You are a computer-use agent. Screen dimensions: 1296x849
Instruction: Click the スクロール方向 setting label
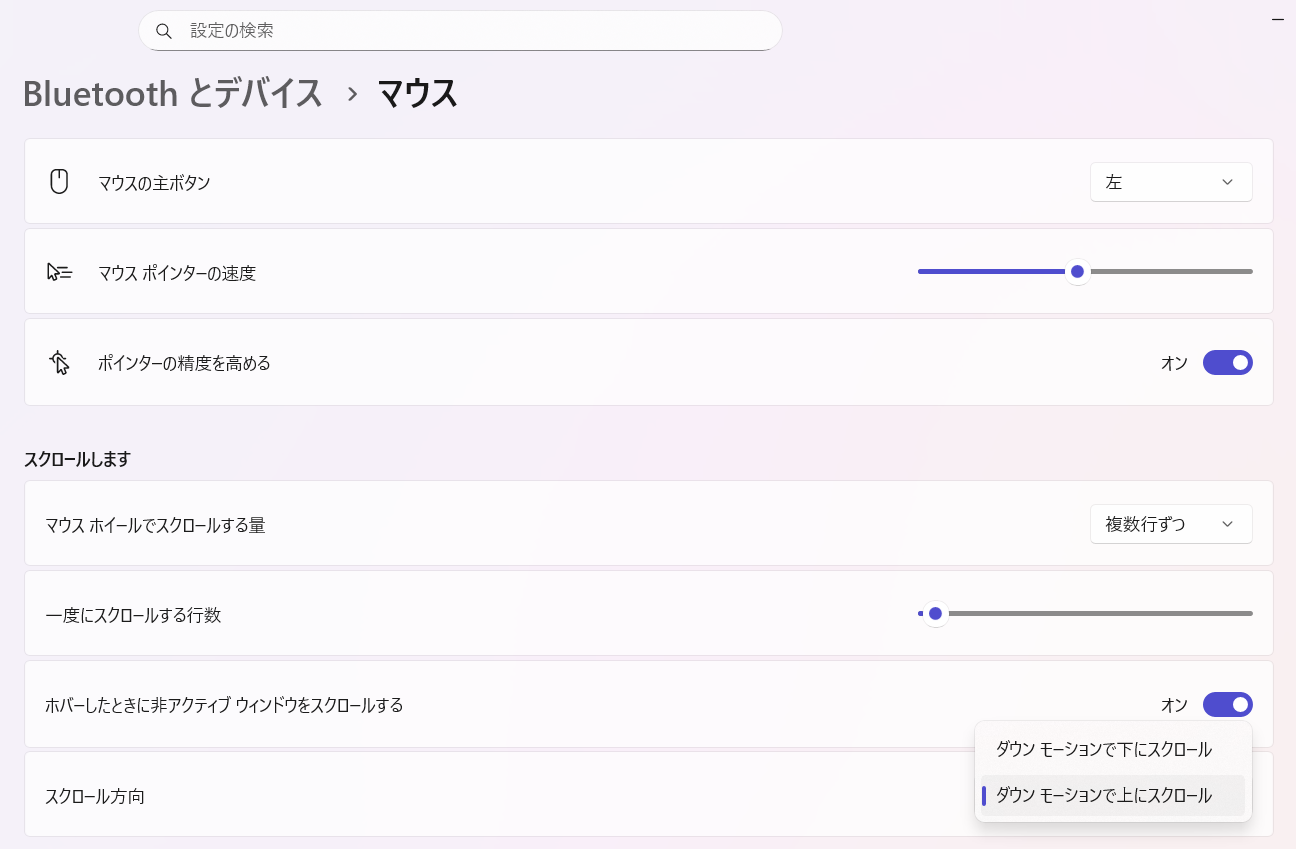[95, 796]
